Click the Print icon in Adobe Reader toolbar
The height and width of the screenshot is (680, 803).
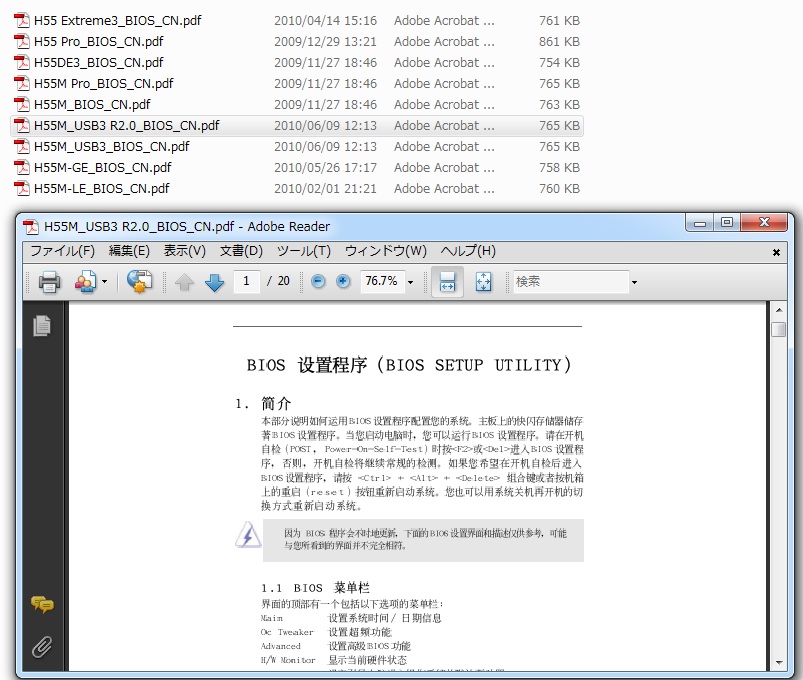(x=49, y=282)
